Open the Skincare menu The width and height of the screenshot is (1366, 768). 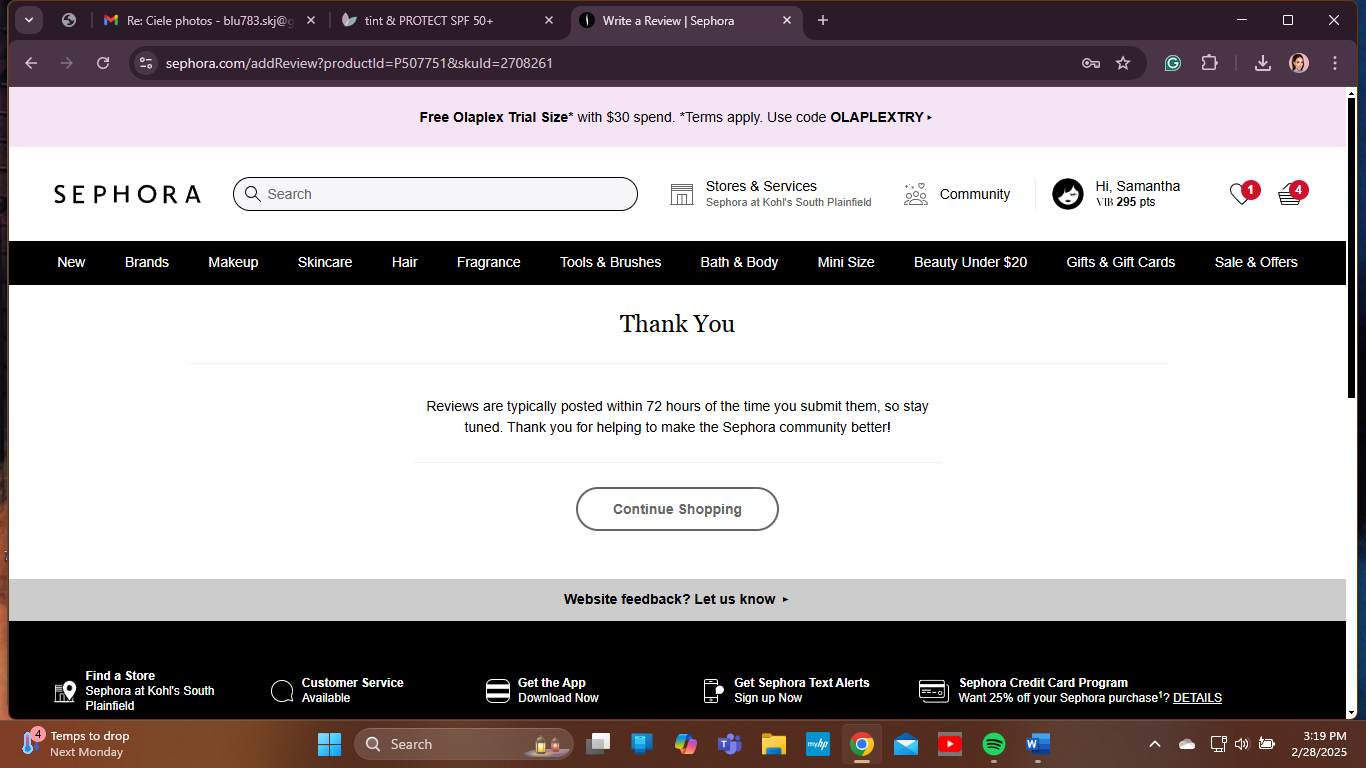coord(325,262)
